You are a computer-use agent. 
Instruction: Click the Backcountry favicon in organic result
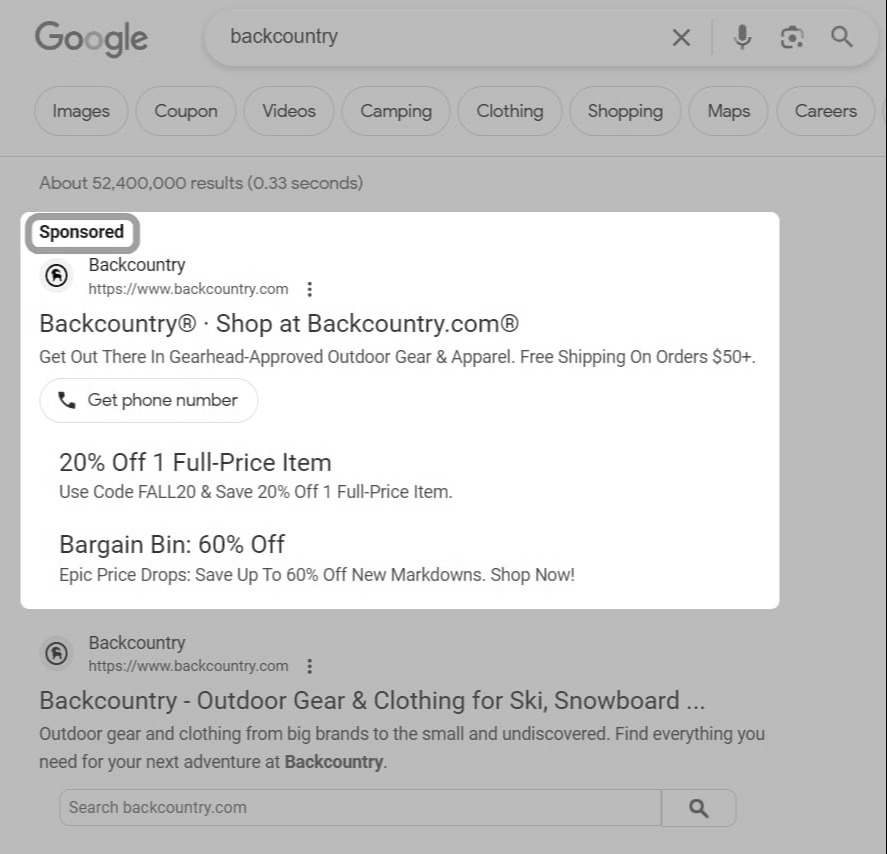click(x=57, y=654)
